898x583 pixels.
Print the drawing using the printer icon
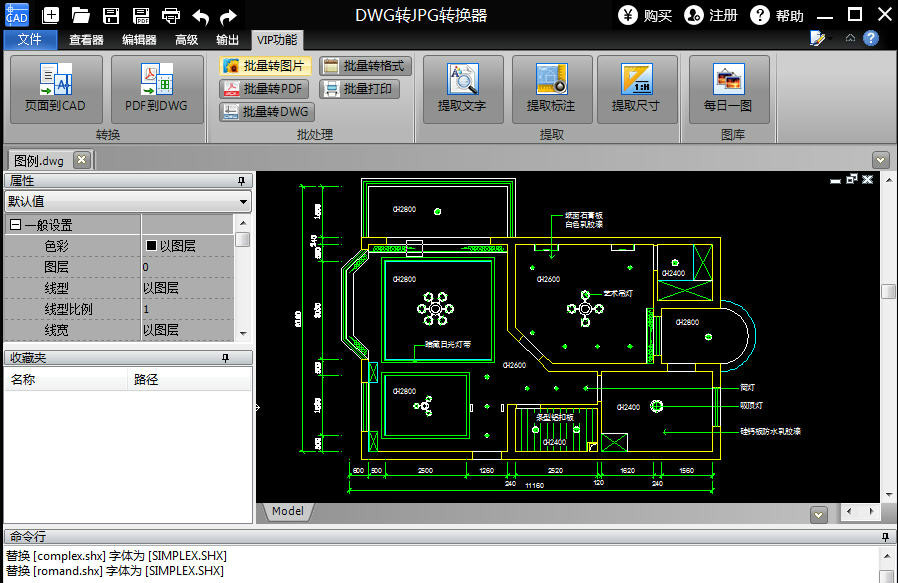171,16
